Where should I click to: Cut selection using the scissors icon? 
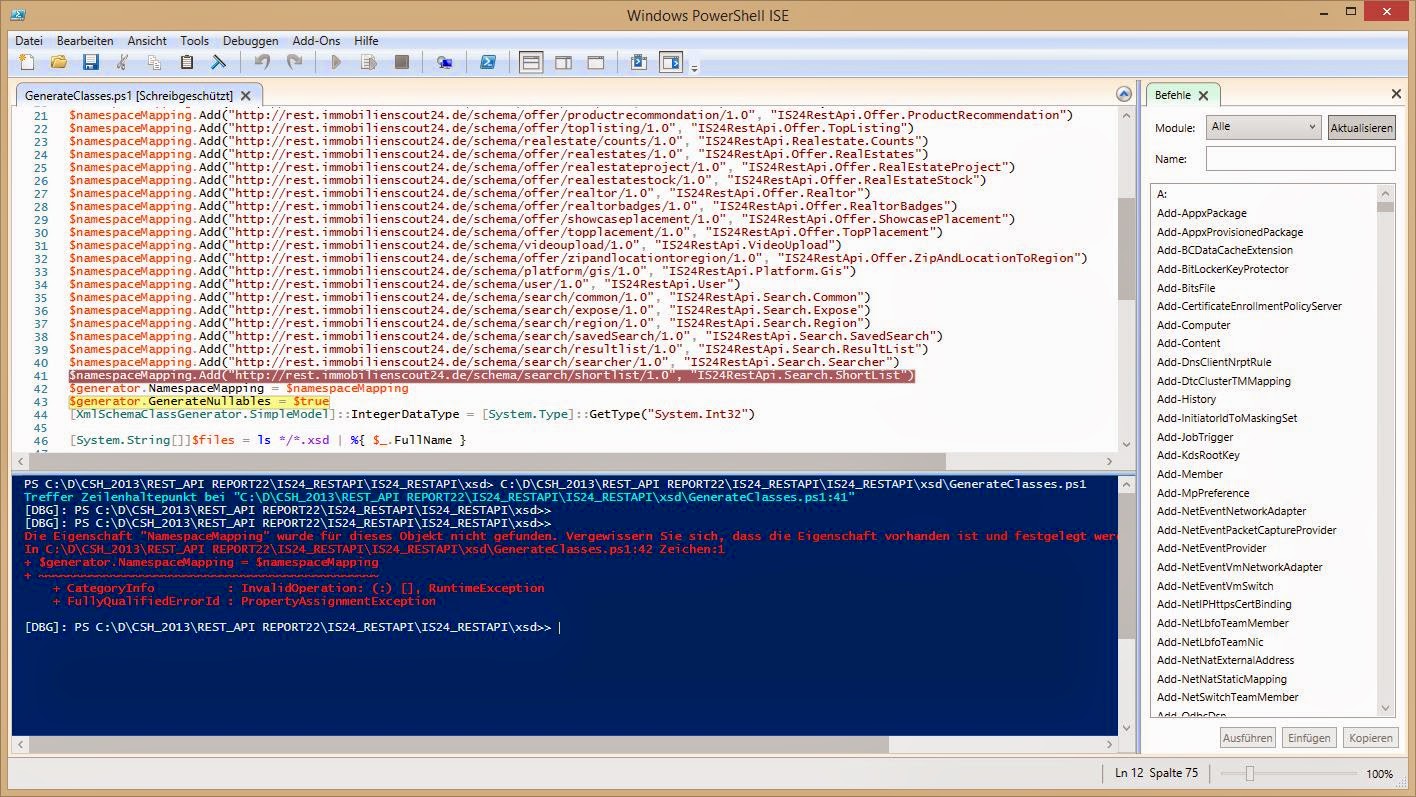coord(123,63)
